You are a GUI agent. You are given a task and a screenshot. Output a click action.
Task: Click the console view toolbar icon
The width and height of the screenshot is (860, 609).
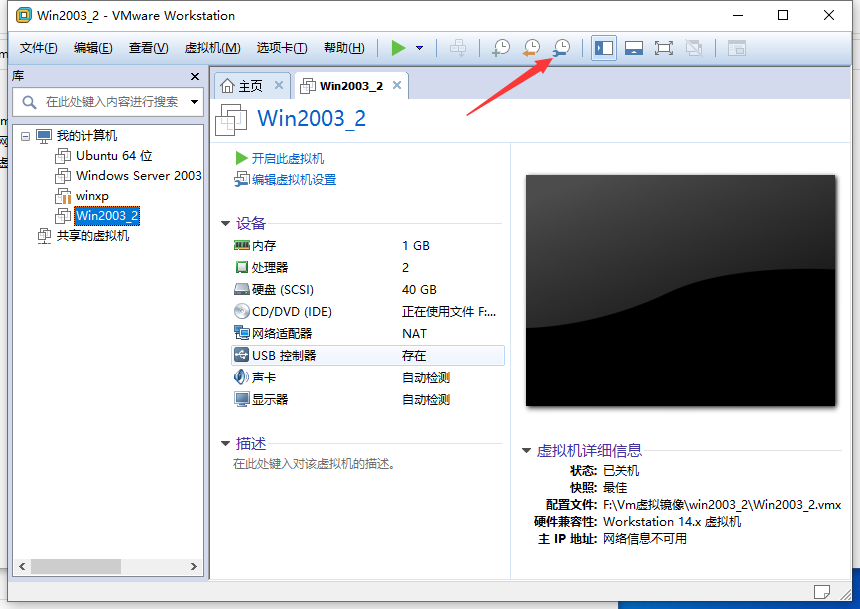pyautogui.click(x=737, y=48)
